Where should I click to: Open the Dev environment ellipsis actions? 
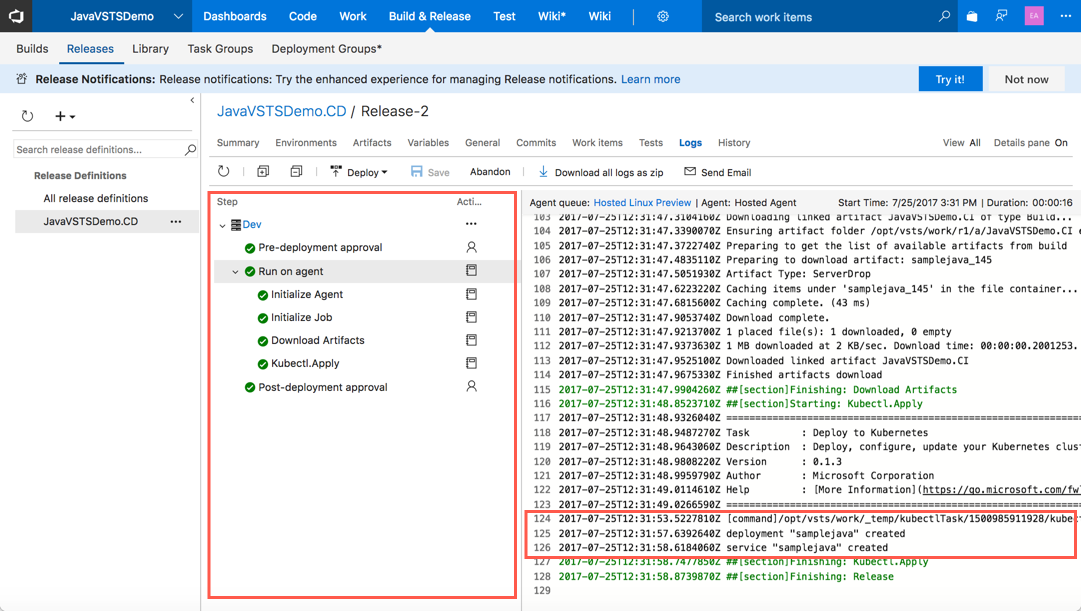[x=471, y=224]
